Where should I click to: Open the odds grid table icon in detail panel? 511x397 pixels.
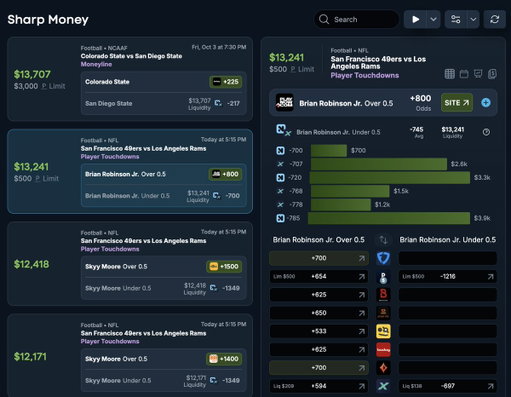pos(450,74)
